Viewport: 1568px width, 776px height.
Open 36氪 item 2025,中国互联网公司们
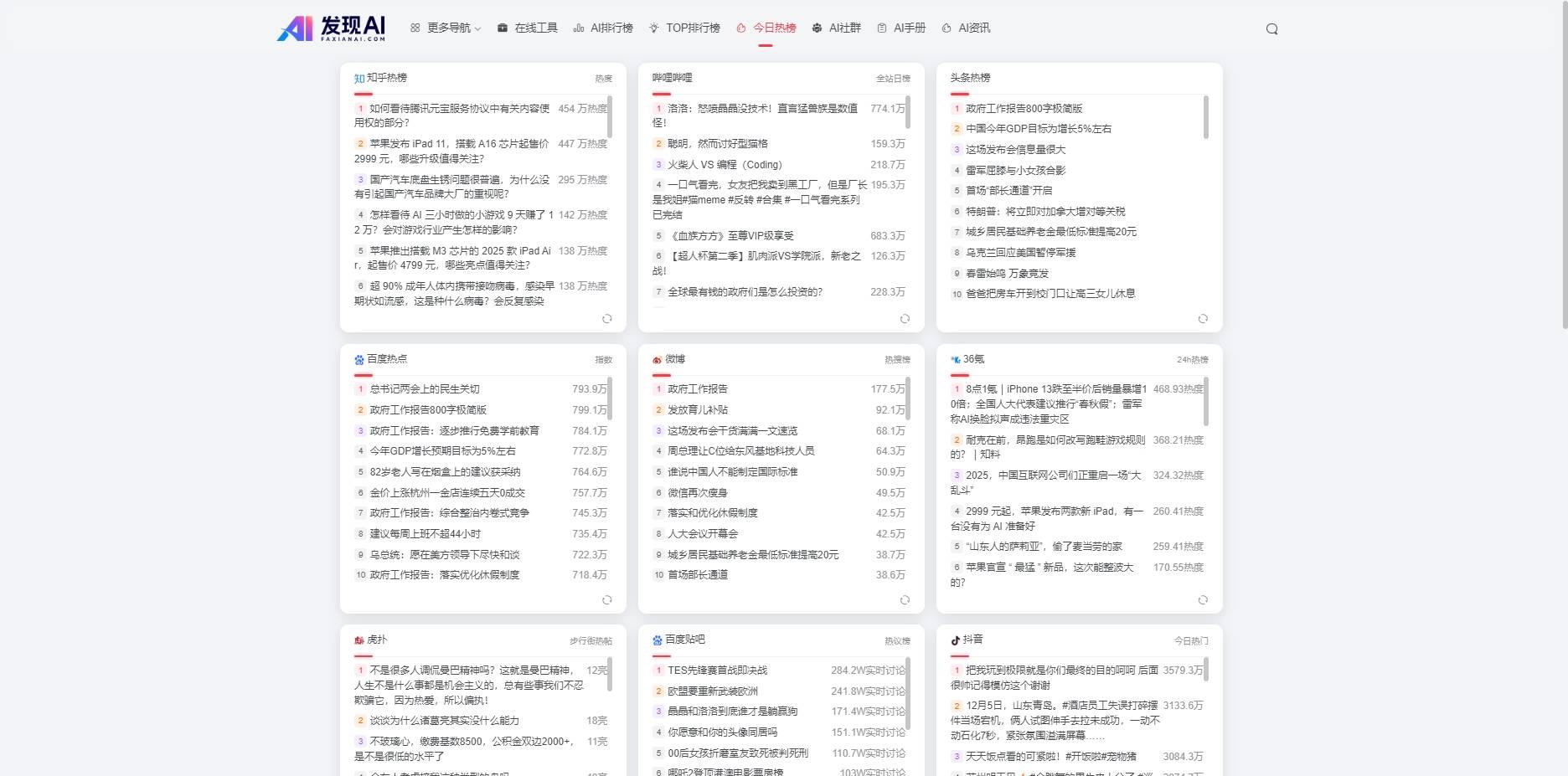coord(1047,482)
